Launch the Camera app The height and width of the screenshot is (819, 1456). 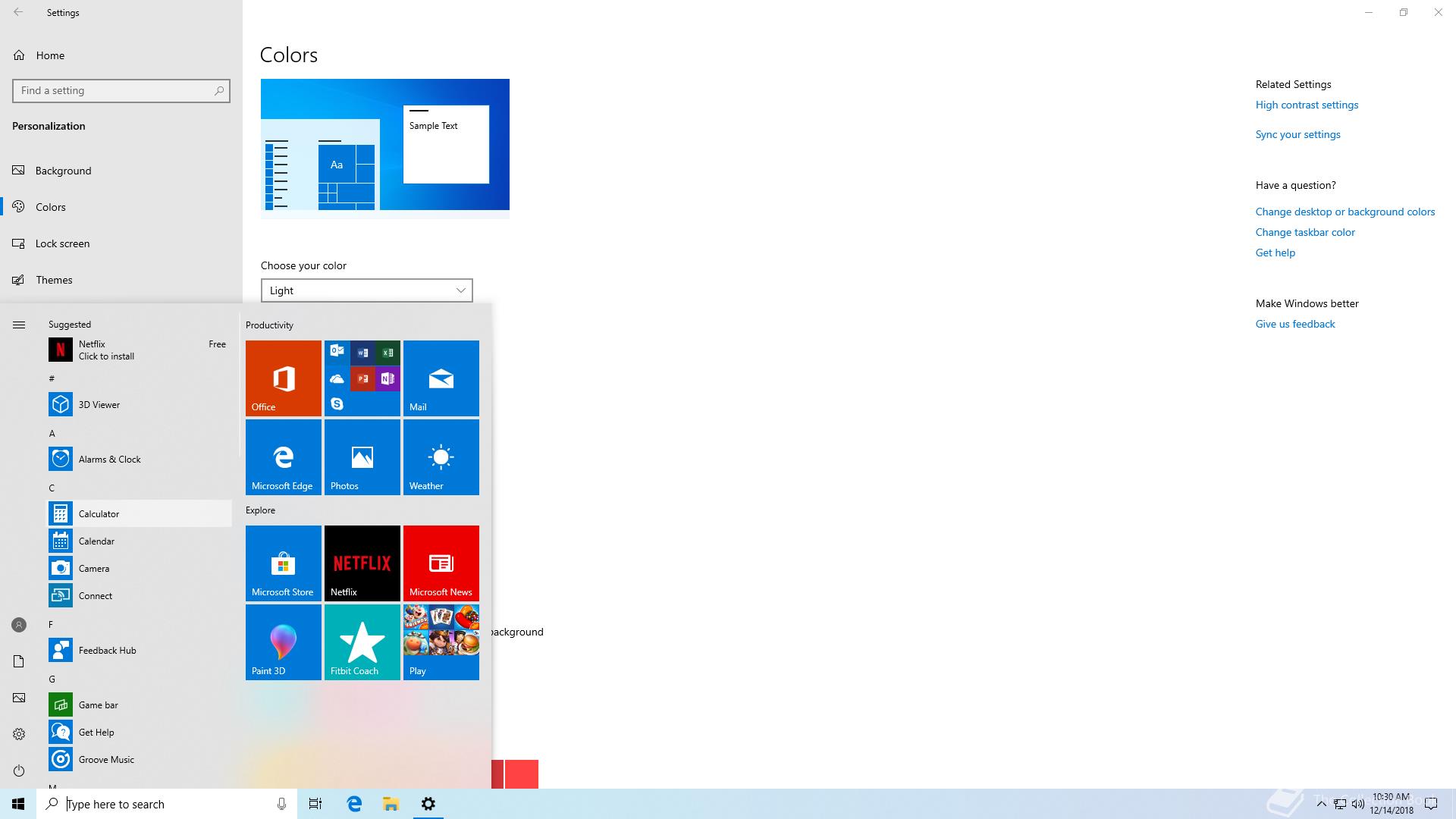pos(140,568)
